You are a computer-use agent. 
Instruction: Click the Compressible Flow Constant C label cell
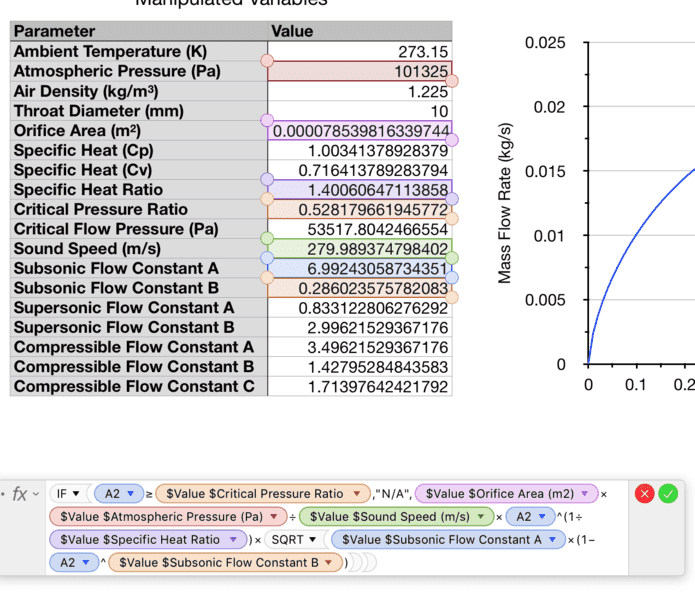[x=138, y=386]
